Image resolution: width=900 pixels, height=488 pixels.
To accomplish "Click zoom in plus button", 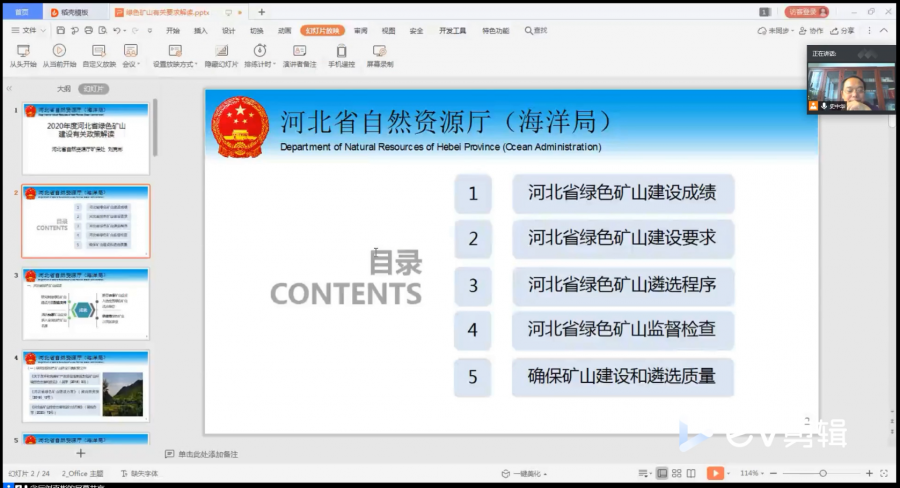I will [869, 474].
